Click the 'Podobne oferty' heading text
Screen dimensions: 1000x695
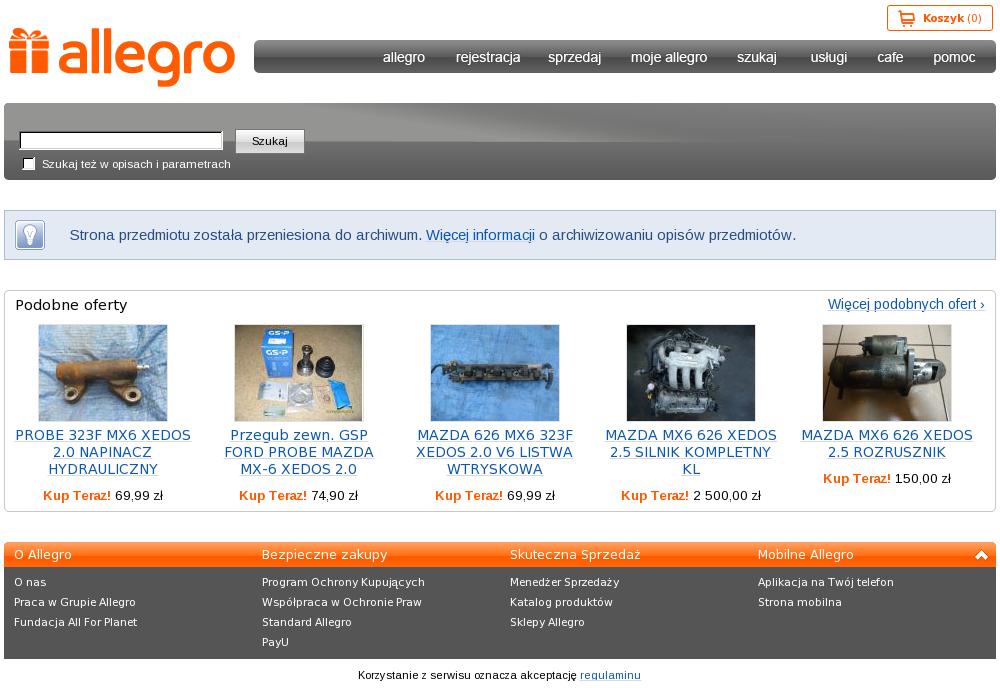pos(71,305)
